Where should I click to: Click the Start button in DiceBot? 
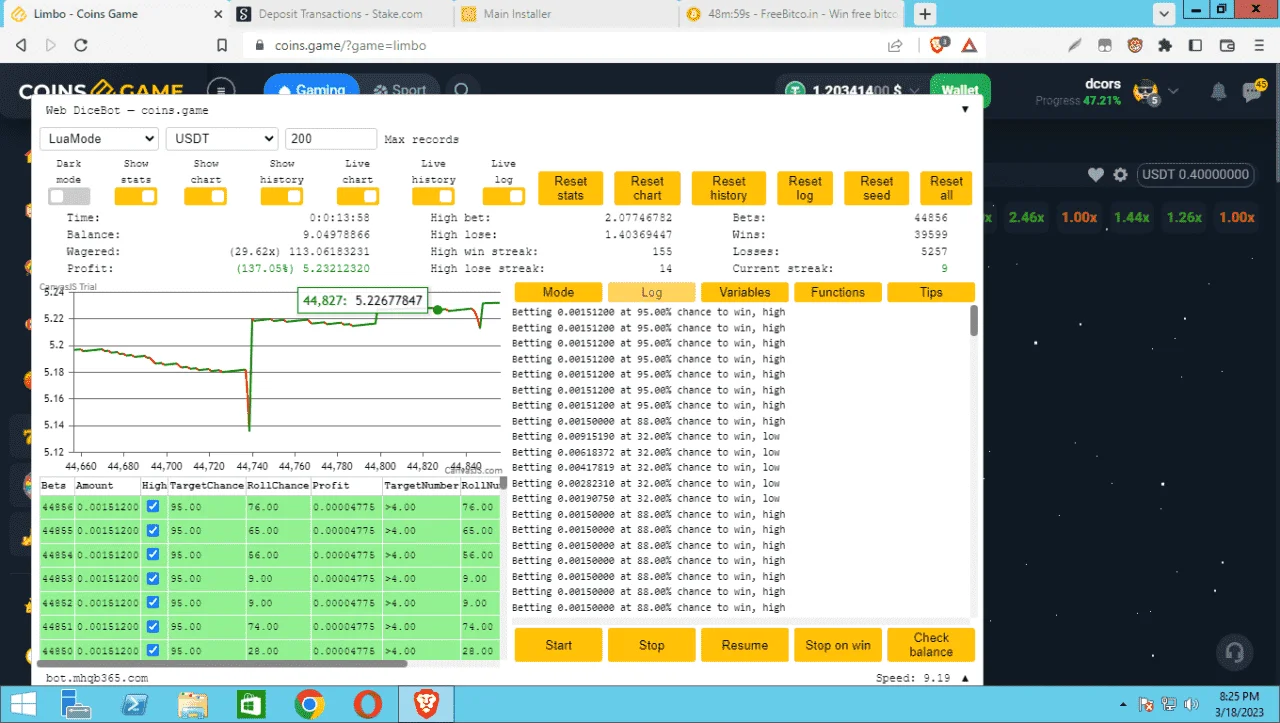click(558, 645)
